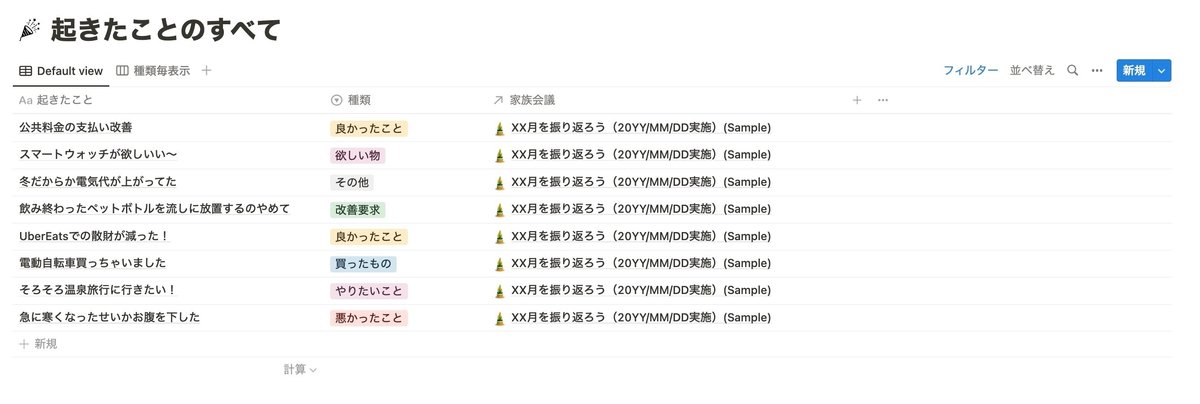1200x404 pixels.
Task: Click the plus icon to add a view
Action: click(207, 71)
